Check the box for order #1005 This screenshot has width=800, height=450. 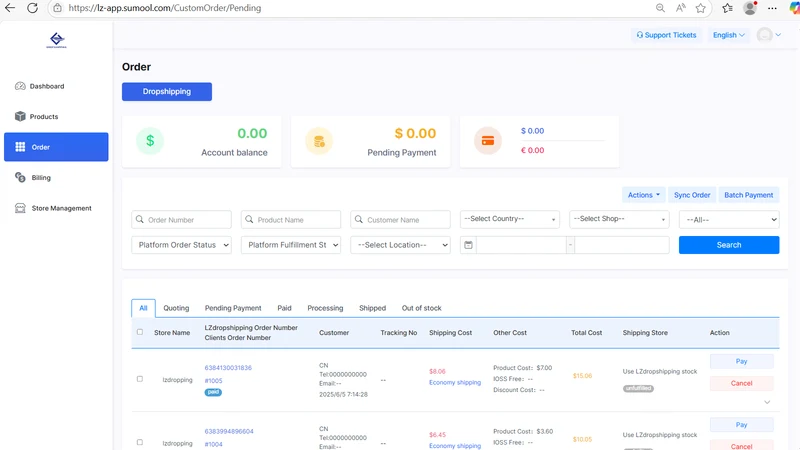point(140,379)
